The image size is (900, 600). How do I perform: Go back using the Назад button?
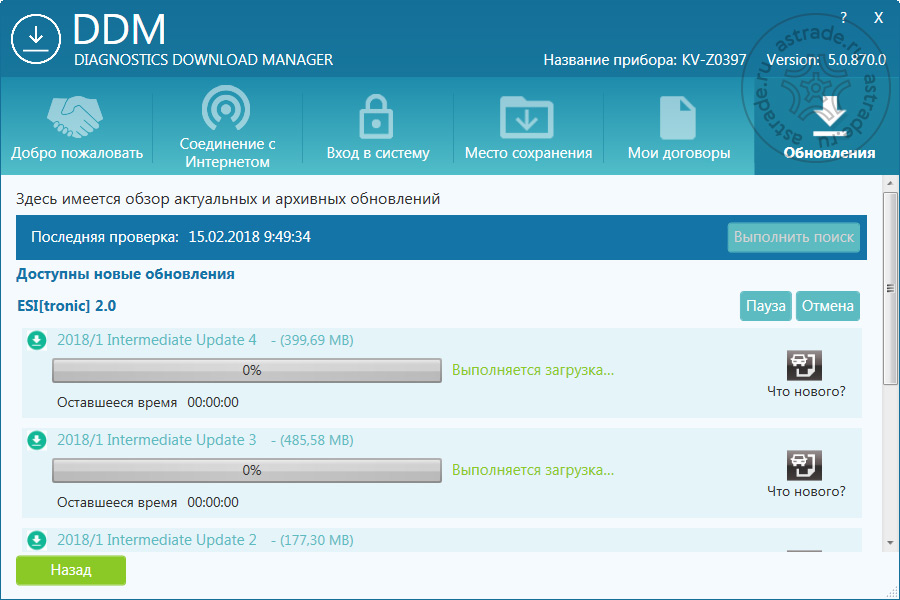pos(71,570)
